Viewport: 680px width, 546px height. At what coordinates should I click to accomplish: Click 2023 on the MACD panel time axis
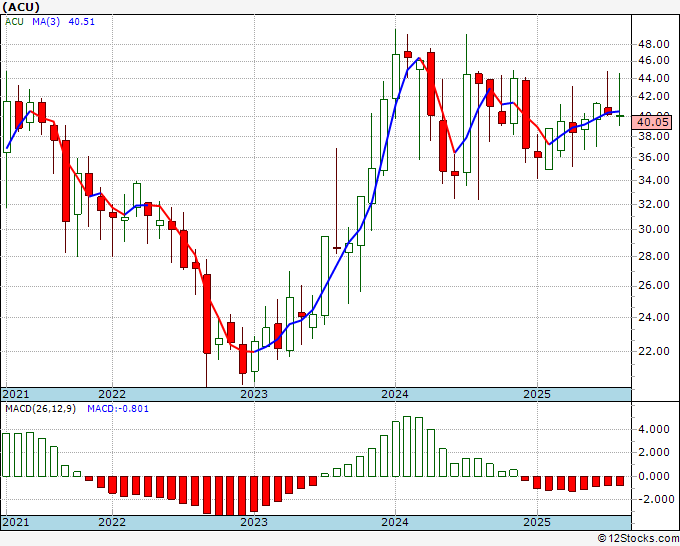[254, 522]
